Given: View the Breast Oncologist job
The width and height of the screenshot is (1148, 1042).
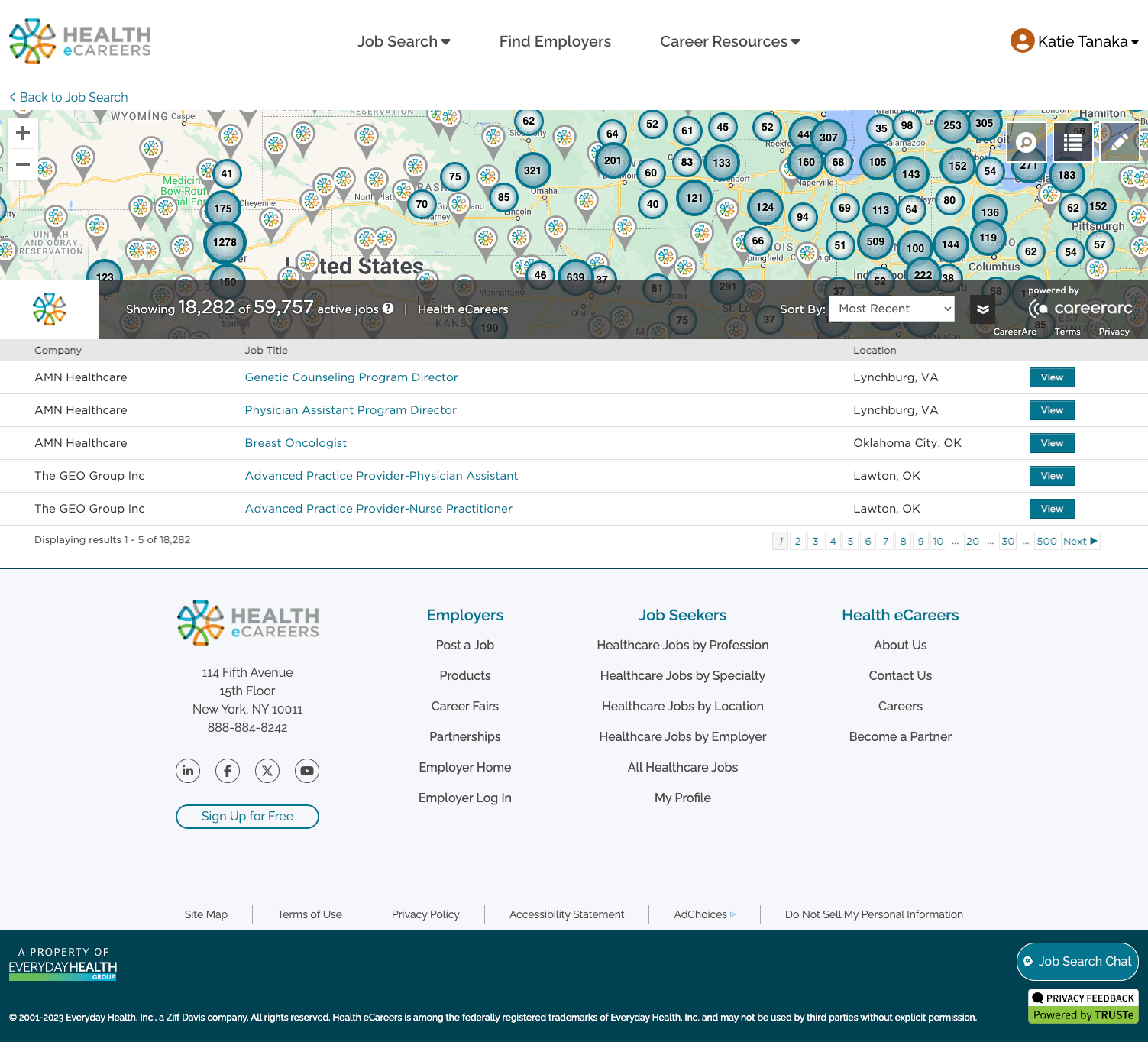Looking at the screenshot, I should tap(1052, 443).
